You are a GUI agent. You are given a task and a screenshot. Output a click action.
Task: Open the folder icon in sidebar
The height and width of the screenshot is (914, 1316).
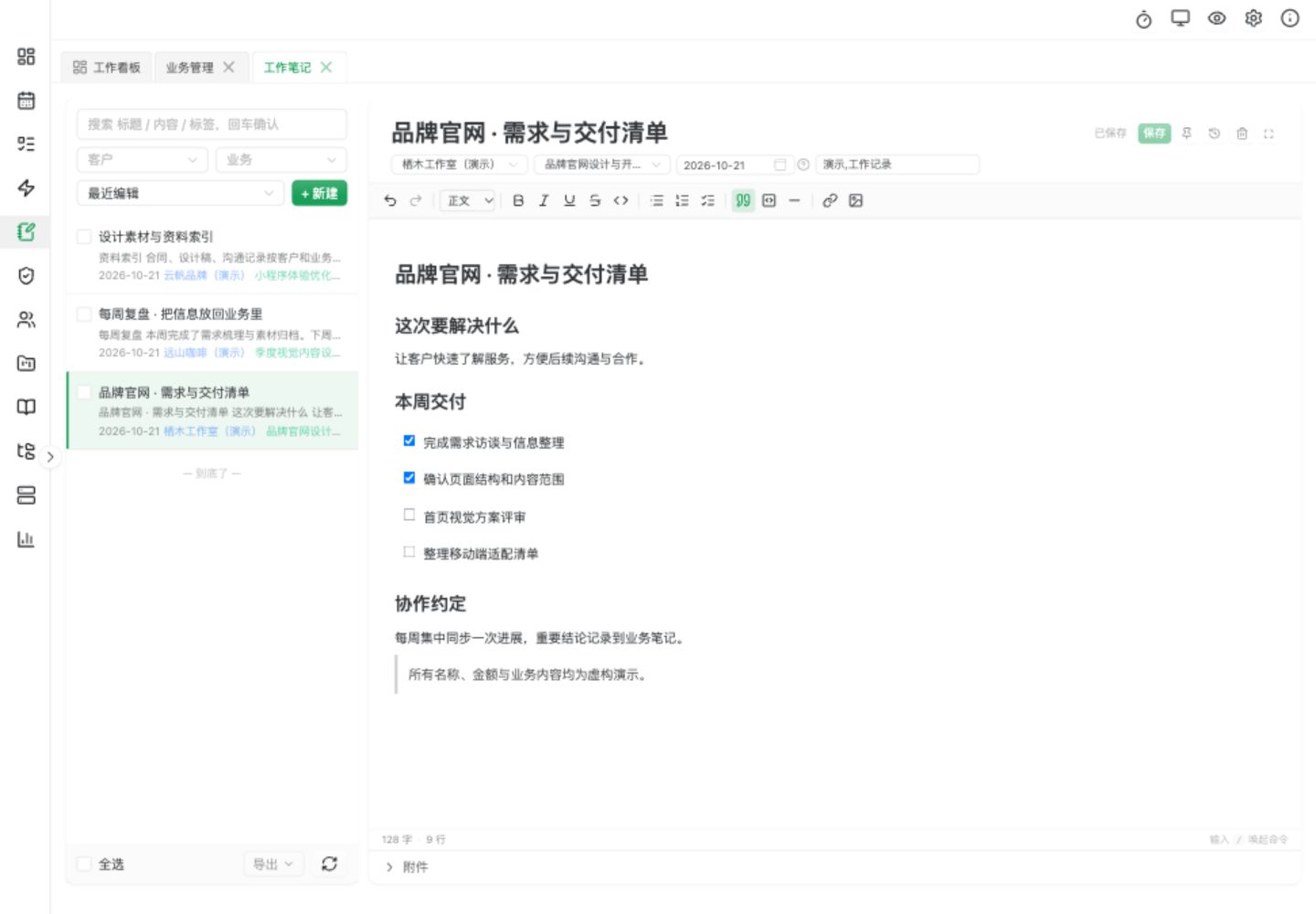(x=26, y=363)
